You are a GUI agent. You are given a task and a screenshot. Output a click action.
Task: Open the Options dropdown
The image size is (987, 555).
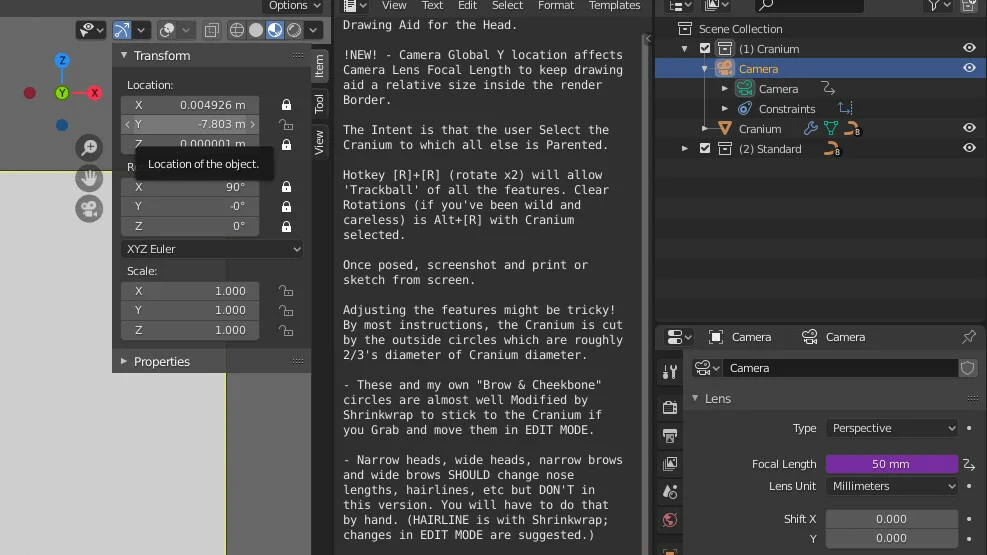(295, 6)
